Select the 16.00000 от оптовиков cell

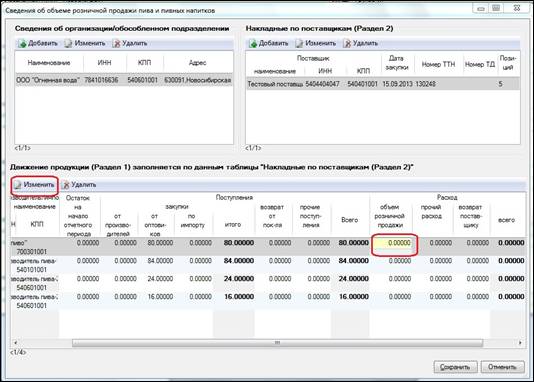coord(160,297)
